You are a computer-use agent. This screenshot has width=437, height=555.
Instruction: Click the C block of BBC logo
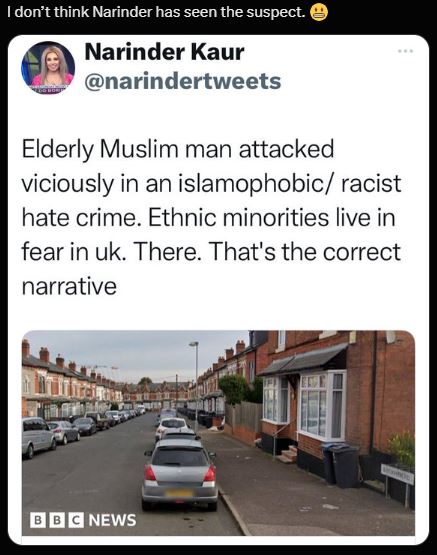76,520
